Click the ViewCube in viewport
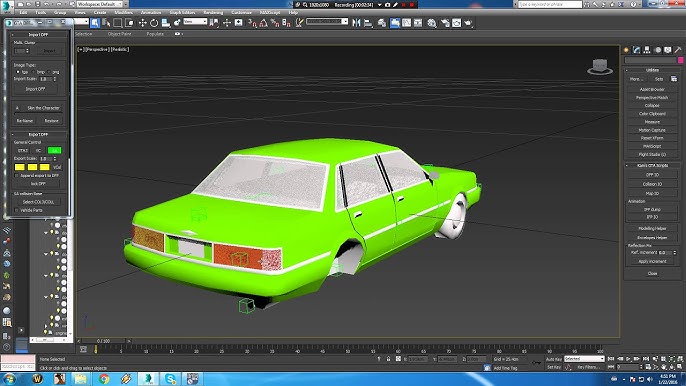The height and width of the screenshot is (386, 686). click(600, 67)
